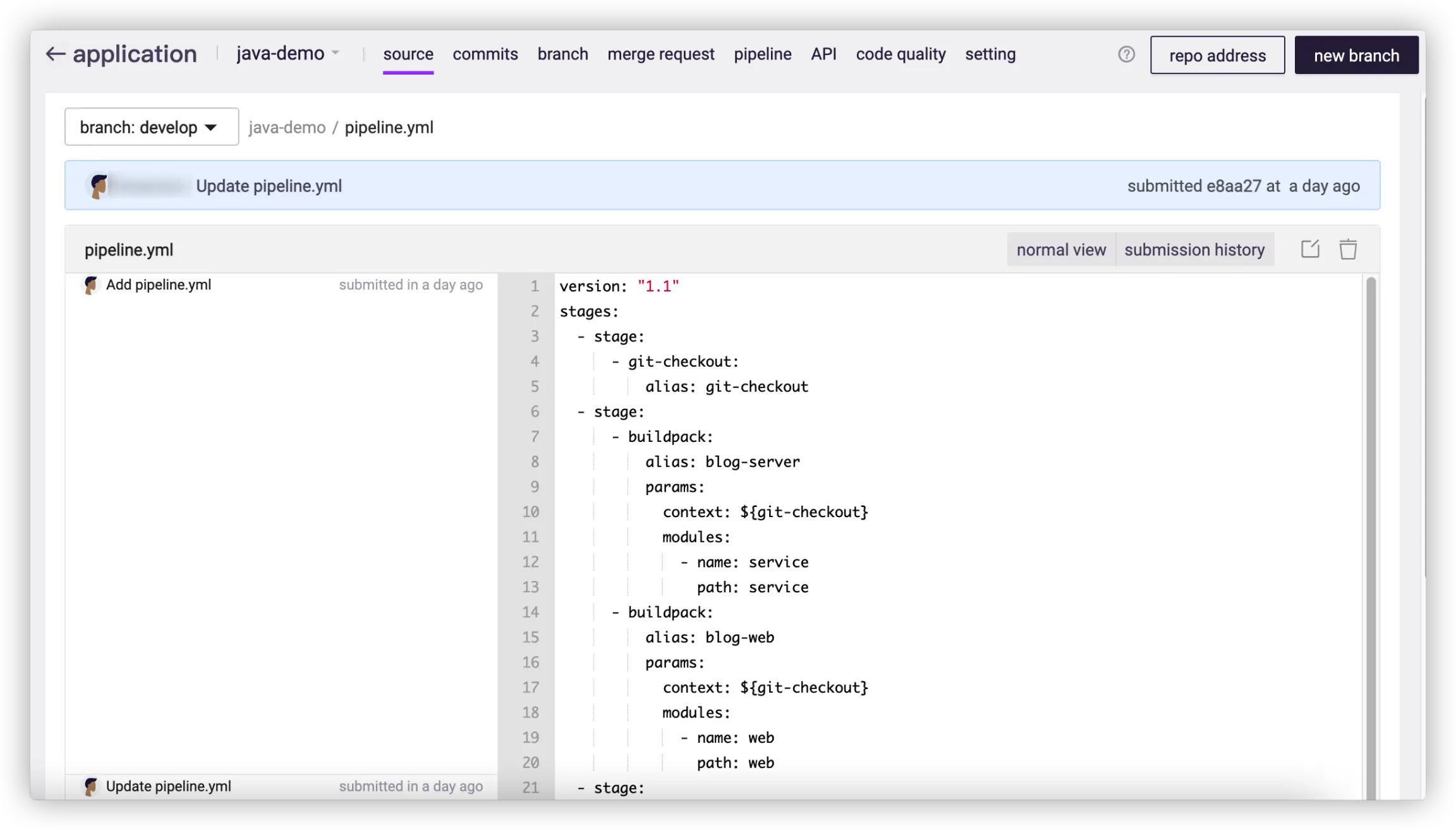Click the back arrow beside application

(x=55, y=54)
